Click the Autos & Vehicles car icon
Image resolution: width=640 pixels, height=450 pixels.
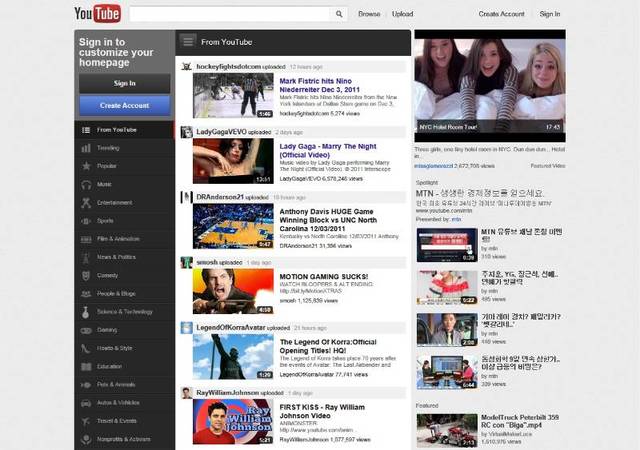coord(86,403)
